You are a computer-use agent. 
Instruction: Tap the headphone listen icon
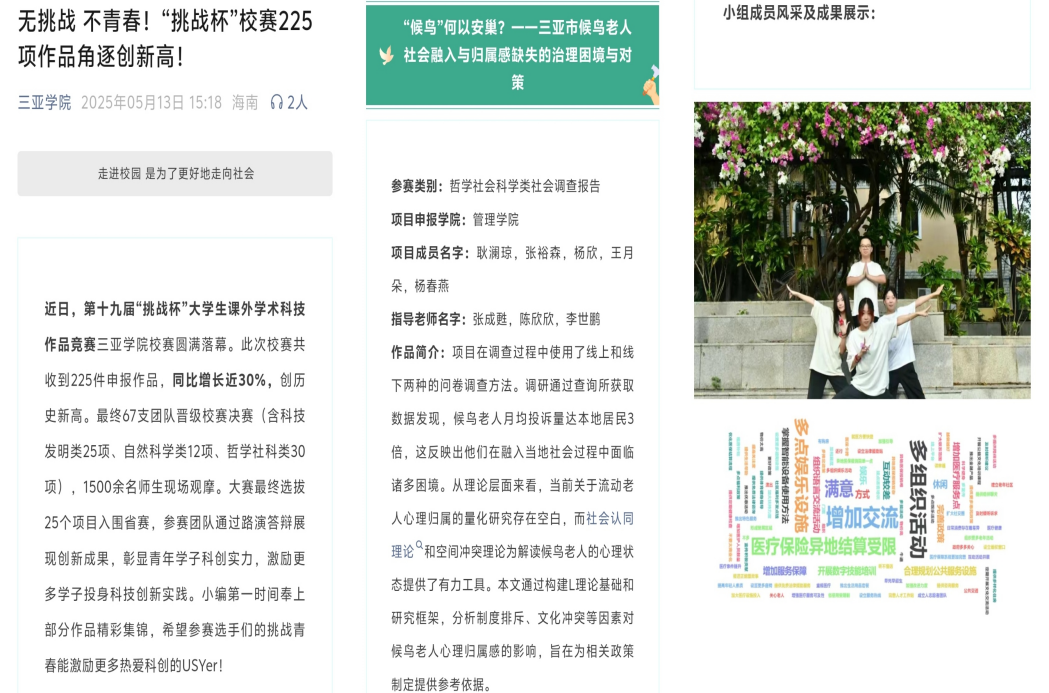[276, 102]
